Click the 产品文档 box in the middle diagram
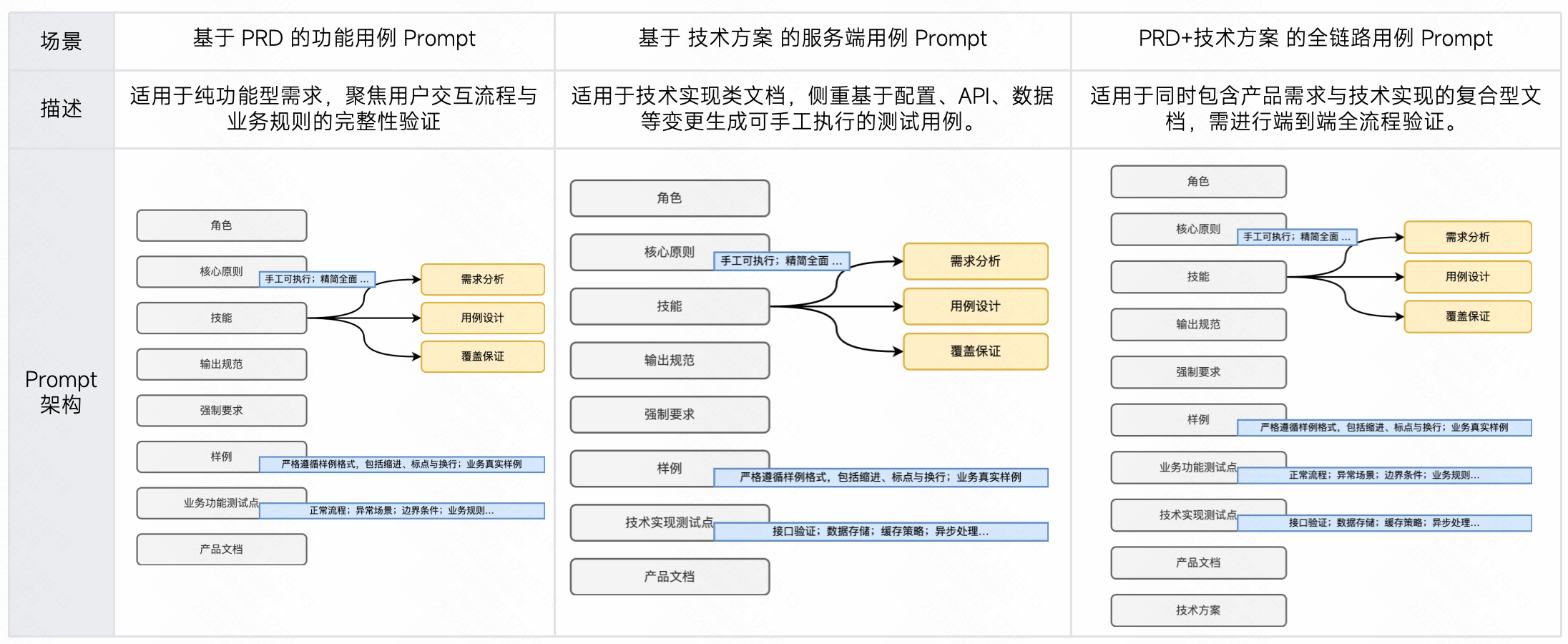 coord(669,577)
